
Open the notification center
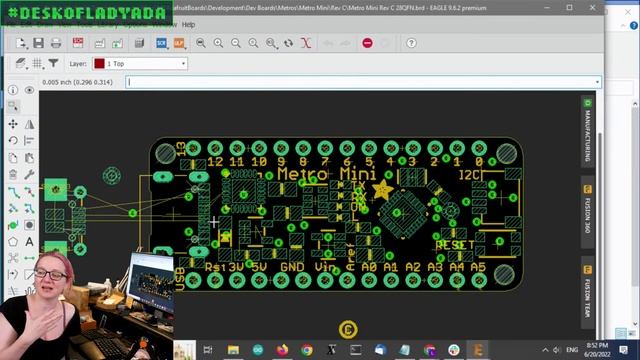coord(623,350)
